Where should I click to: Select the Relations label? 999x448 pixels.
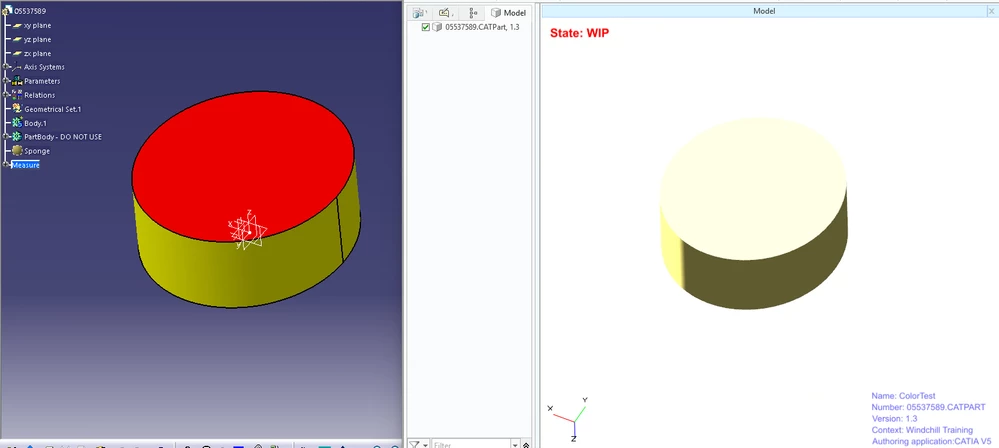[40, 95]
